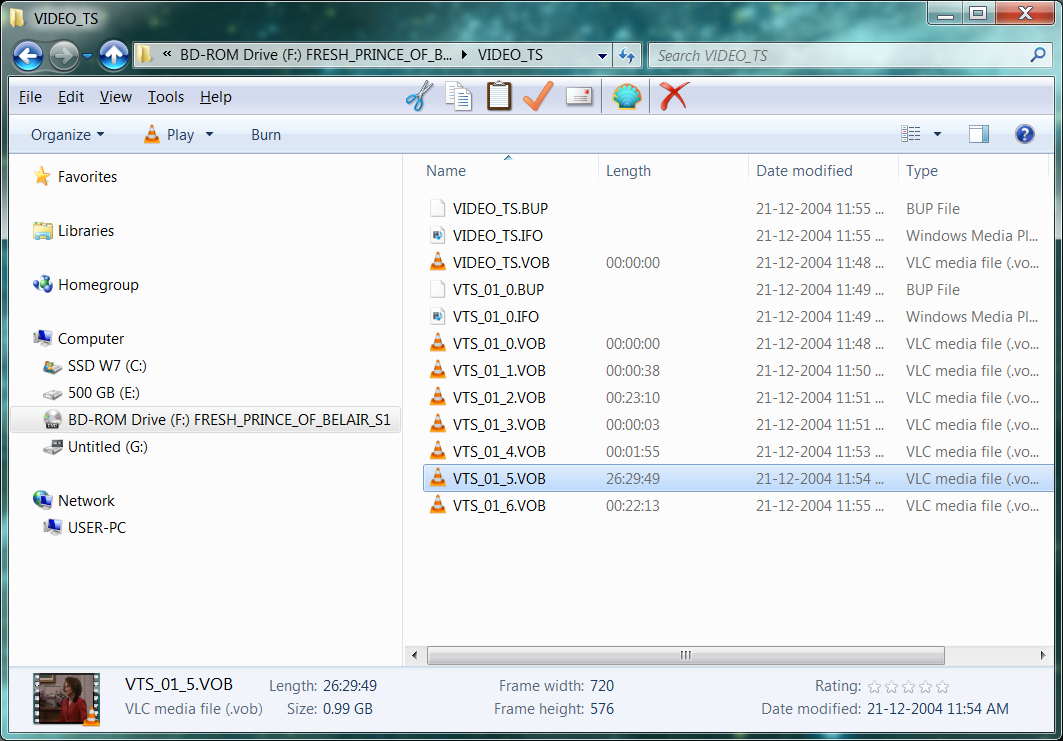Open the blue Help icon

[1024, 134]
